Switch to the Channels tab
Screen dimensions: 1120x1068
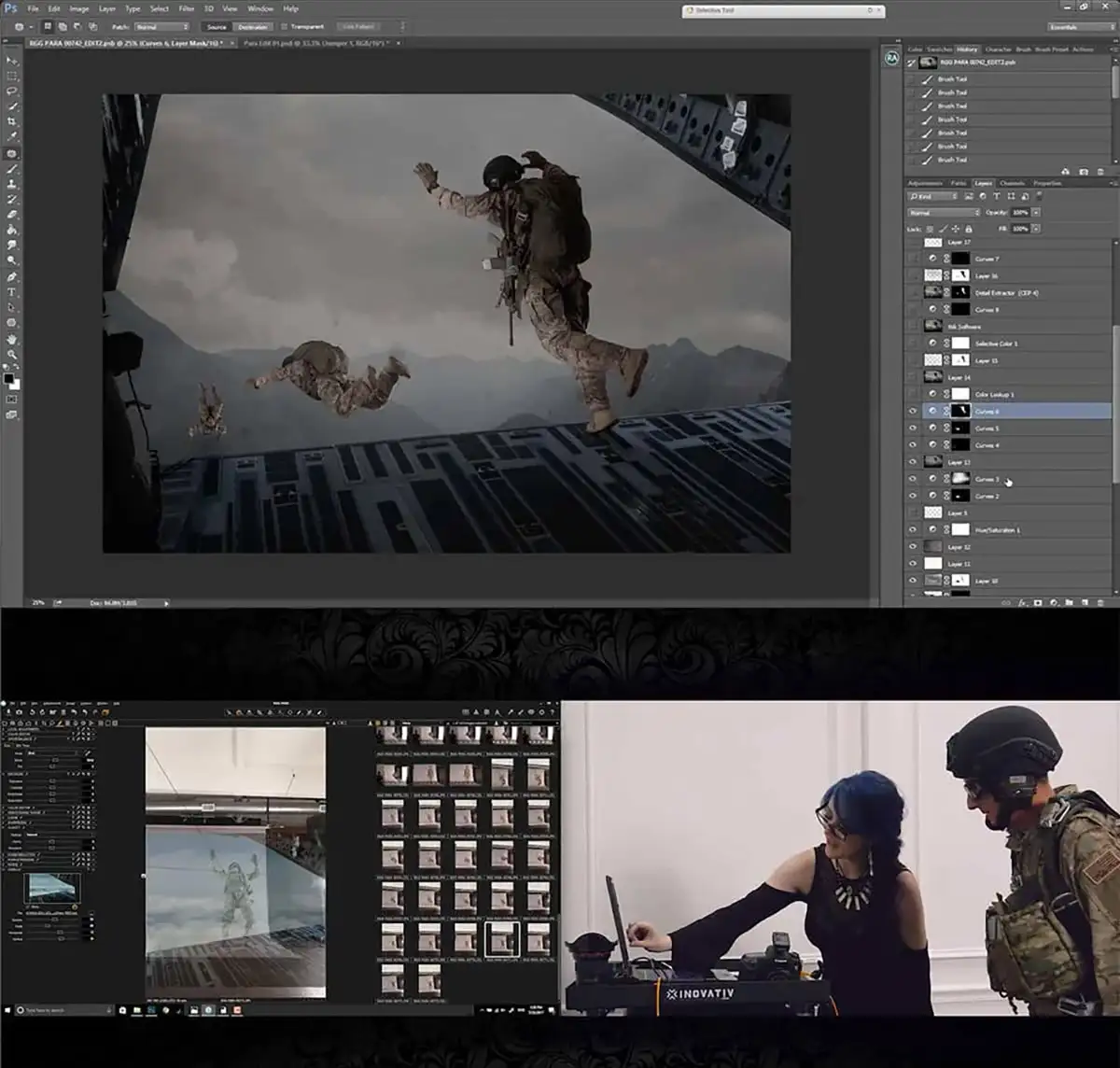point(1012,183)
